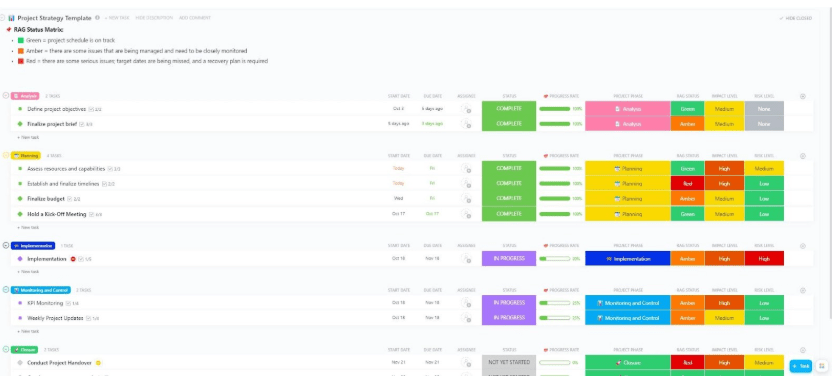Click red blocked icon on Implementation task

click(x=73, y=259)
